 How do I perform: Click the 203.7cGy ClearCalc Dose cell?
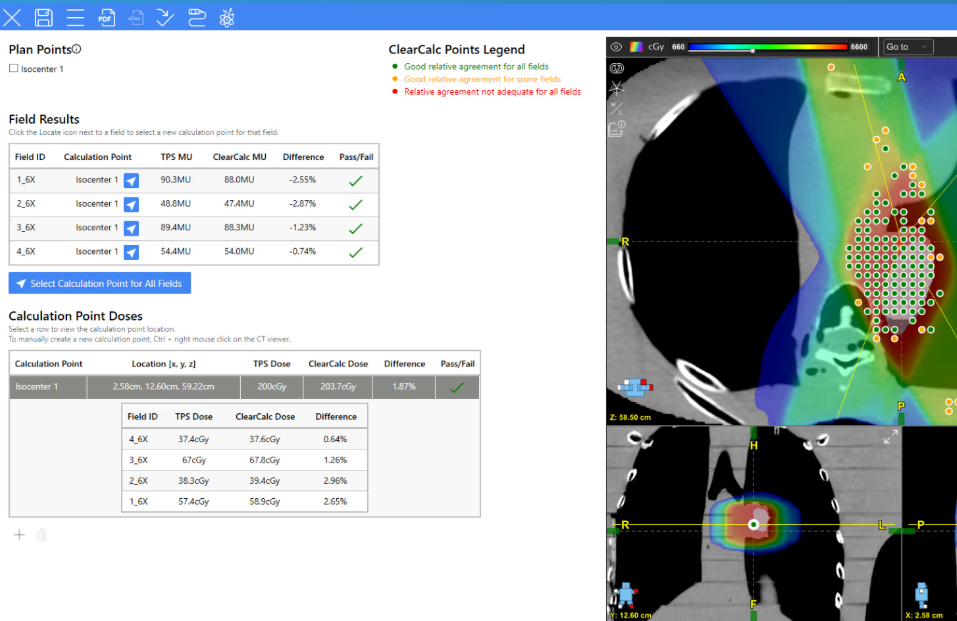point(338,387)
